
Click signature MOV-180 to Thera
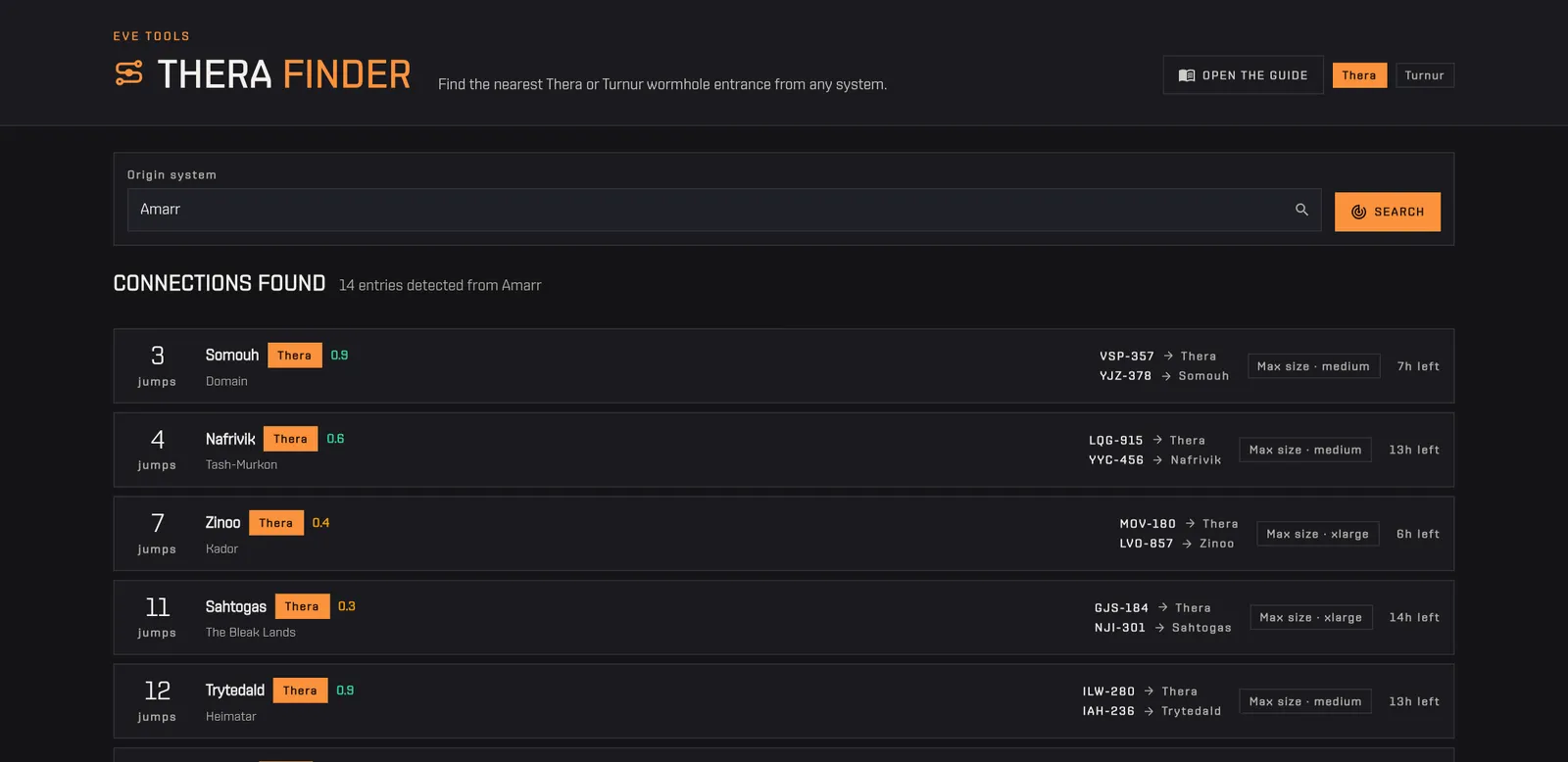1179,524
